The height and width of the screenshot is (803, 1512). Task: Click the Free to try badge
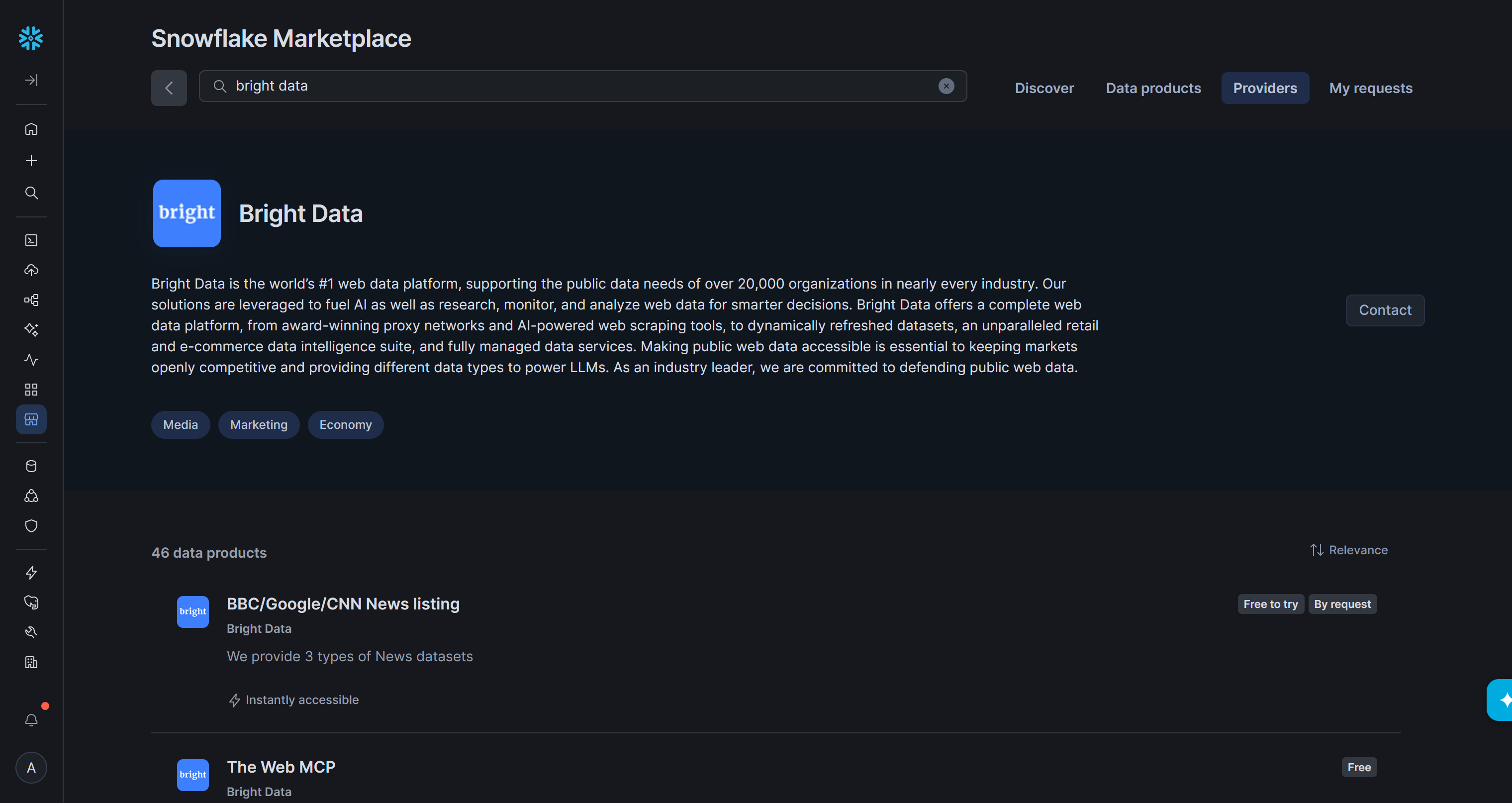click(1270, 604)
